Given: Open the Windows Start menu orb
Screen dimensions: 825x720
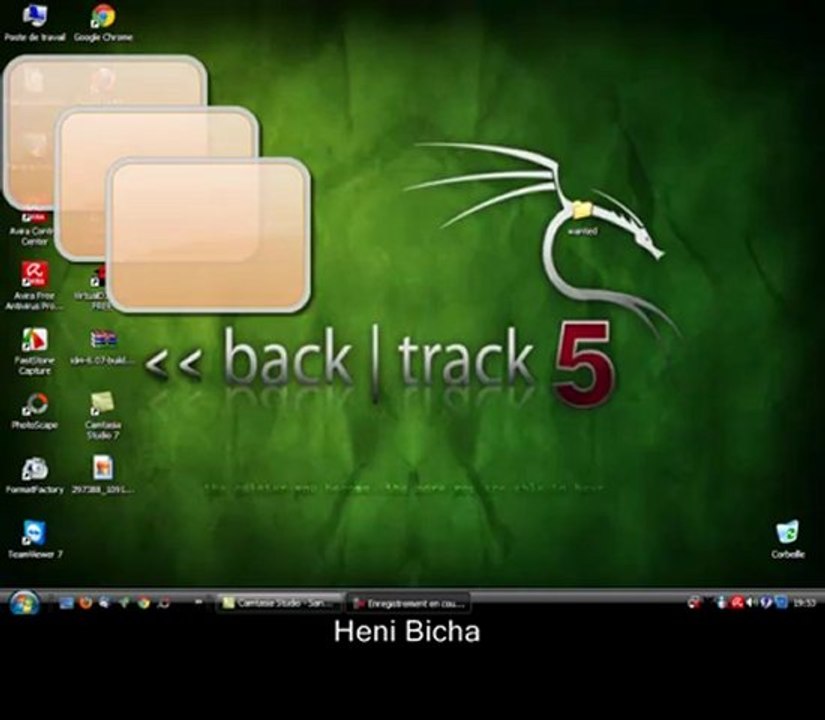Looking at the screenshot, I should tap(24, 603).
